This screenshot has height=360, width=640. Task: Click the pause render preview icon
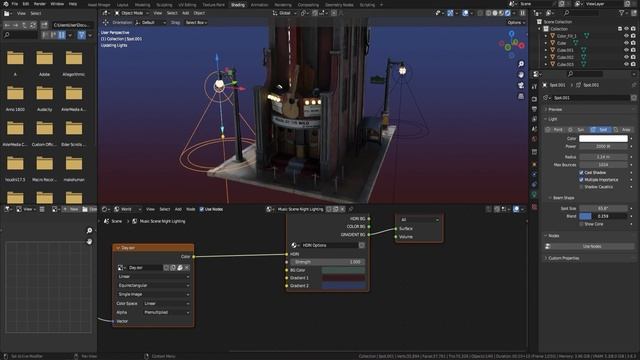click(x=522, y=13)
